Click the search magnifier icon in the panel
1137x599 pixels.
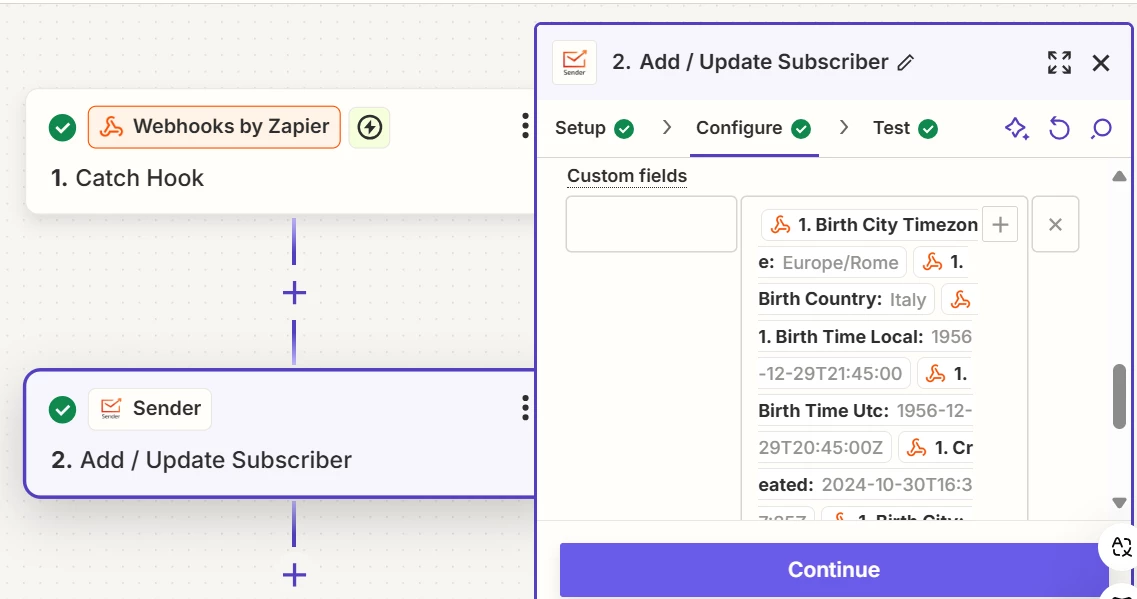(x=1101, y=128)
